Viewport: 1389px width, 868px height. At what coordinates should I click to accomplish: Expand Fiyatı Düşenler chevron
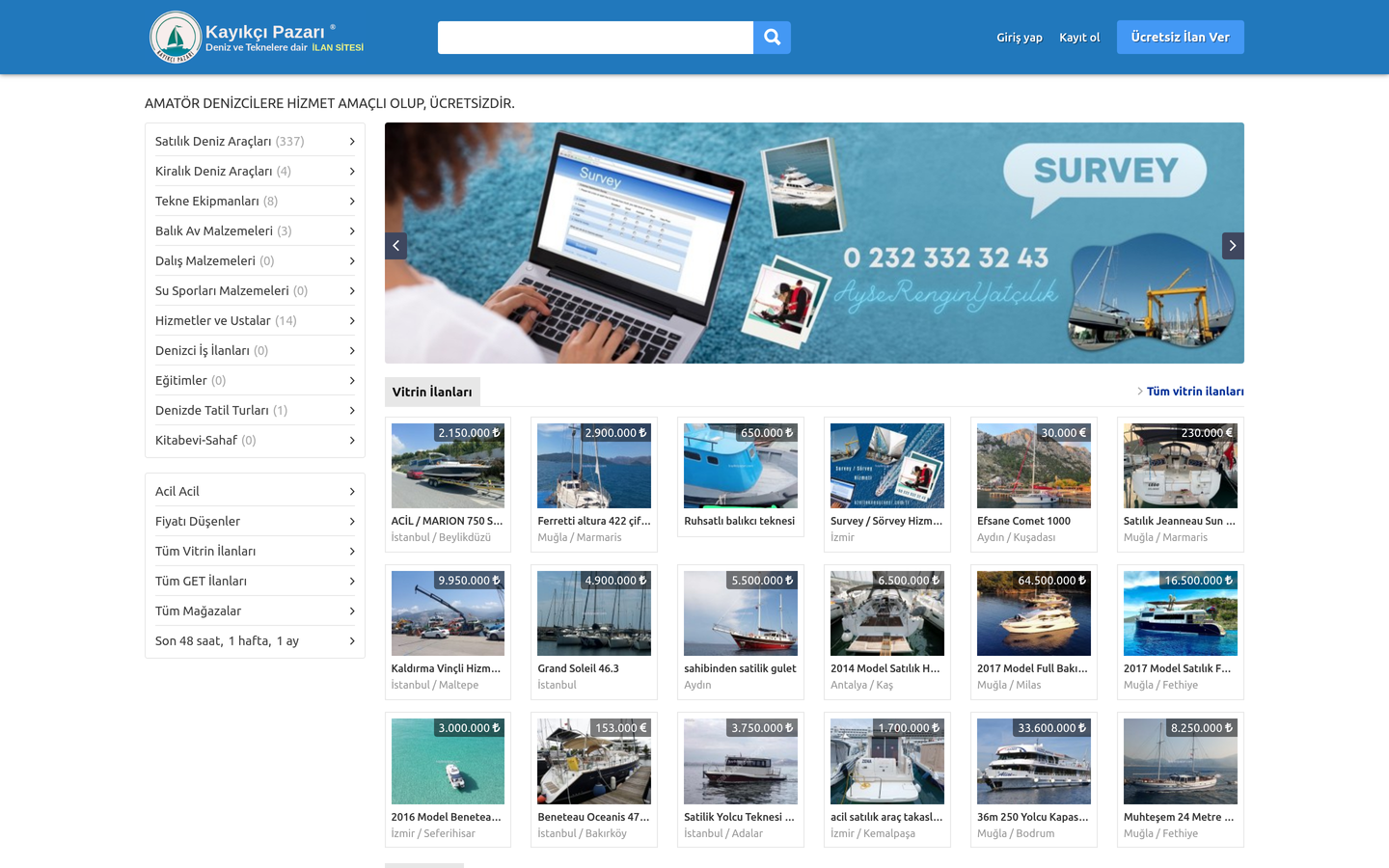pyautogui.click(x=352, y=521)
